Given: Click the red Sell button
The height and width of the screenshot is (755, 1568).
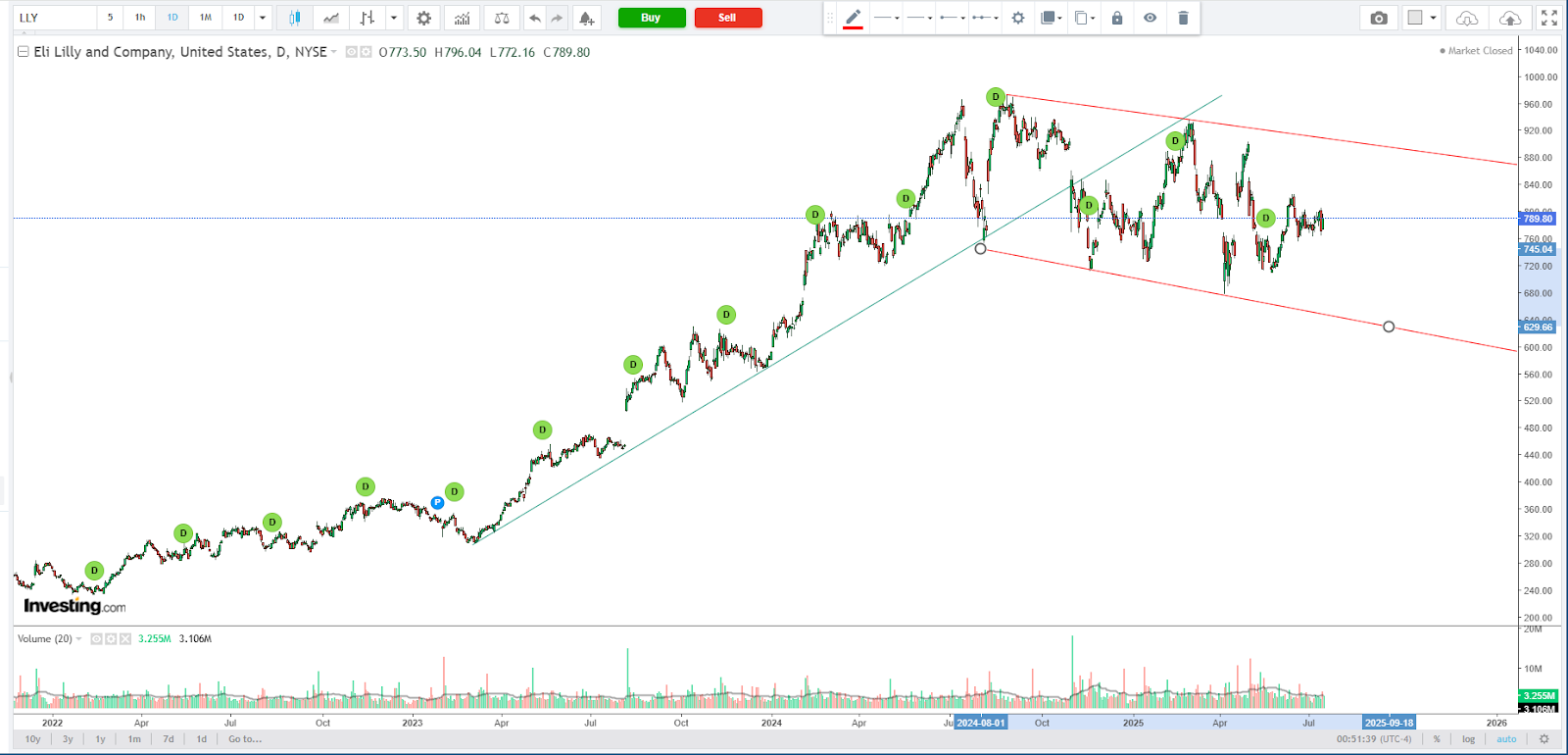Looking at the screenshot, I should pos(727,18).
